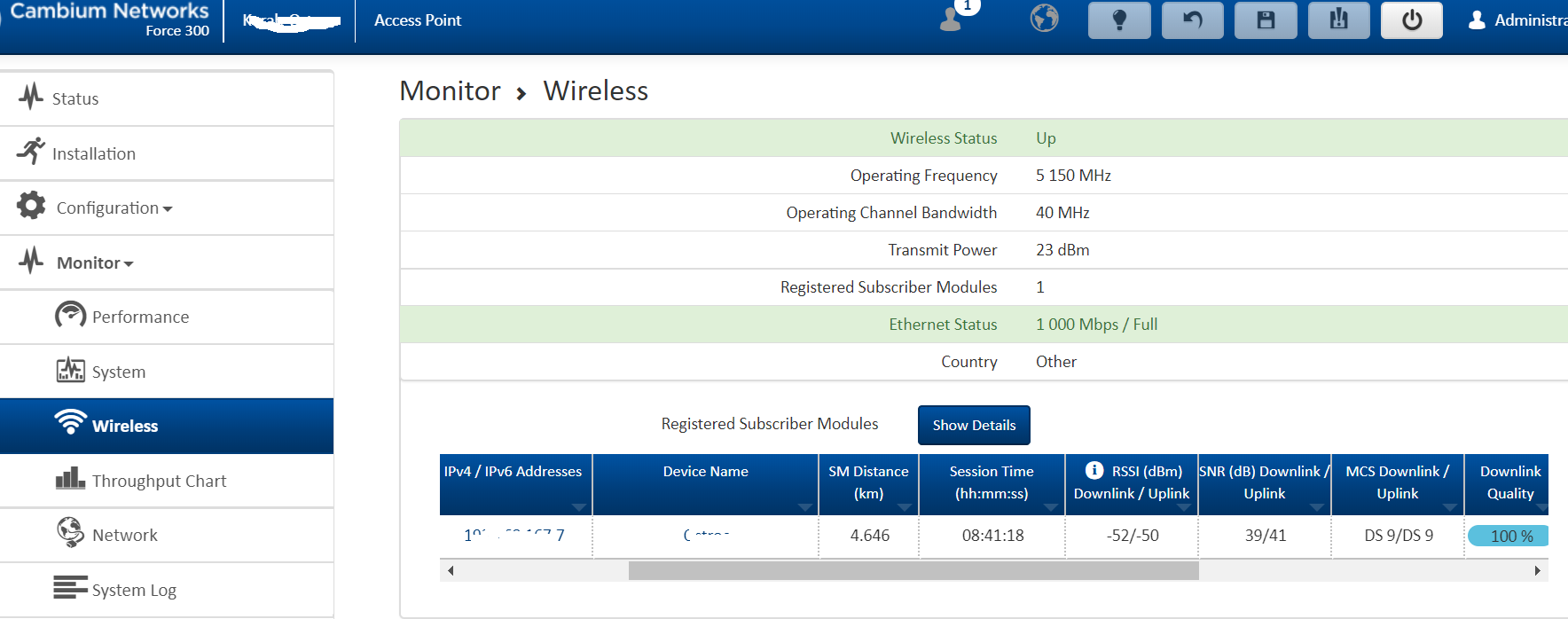Image resolution: width=1568 pixels, height=619 pixels.
Task: Open the Performance monitor page
Action: 140,317
